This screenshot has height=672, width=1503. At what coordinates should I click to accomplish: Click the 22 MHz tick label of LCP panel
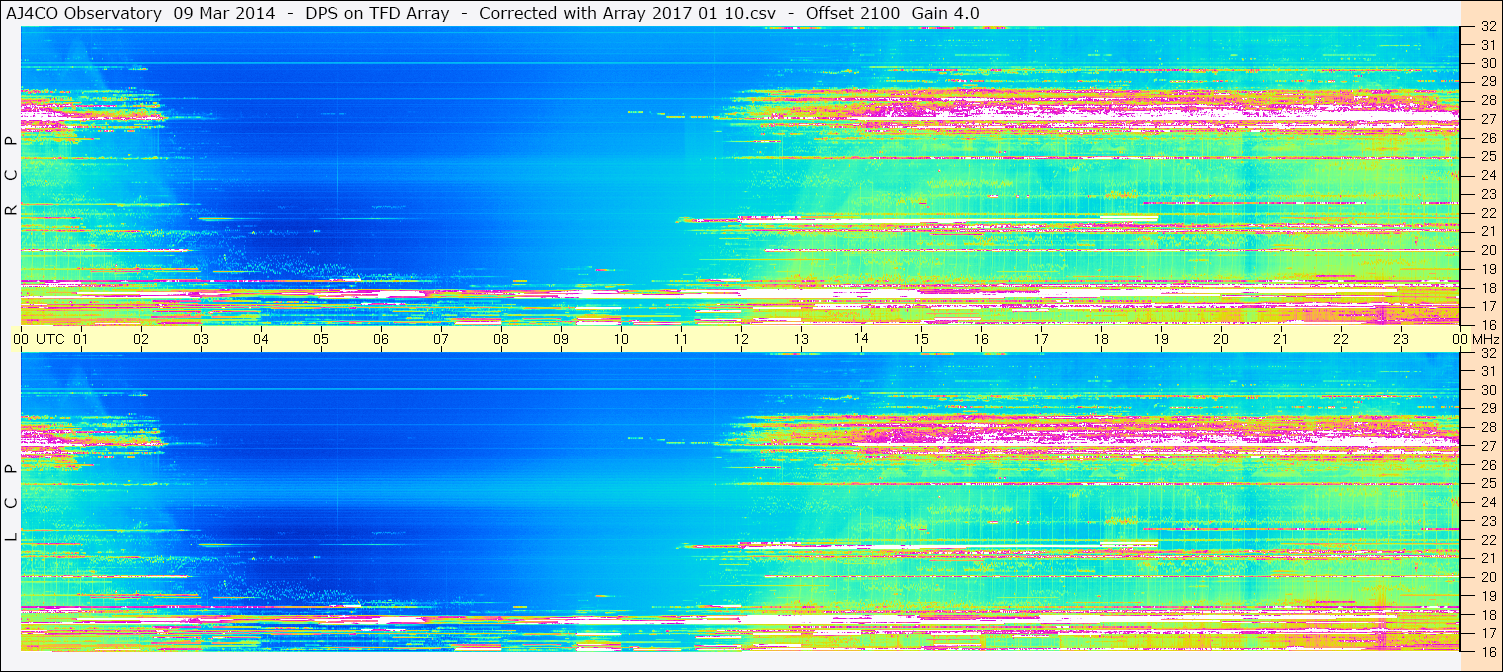(x=1487, y=540)
